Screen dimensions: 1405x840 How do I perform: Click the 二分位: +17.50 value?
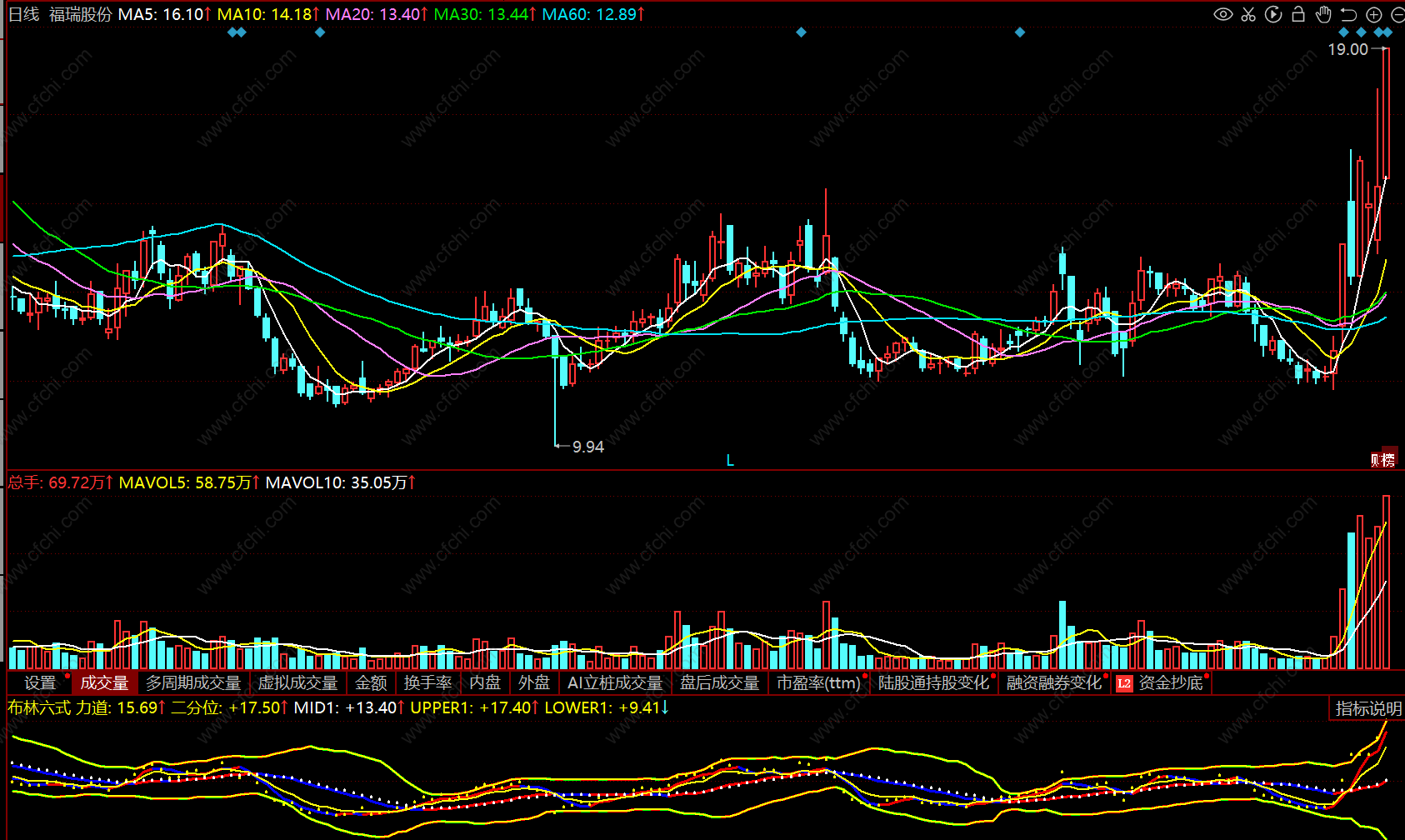(x=229, y=707)
